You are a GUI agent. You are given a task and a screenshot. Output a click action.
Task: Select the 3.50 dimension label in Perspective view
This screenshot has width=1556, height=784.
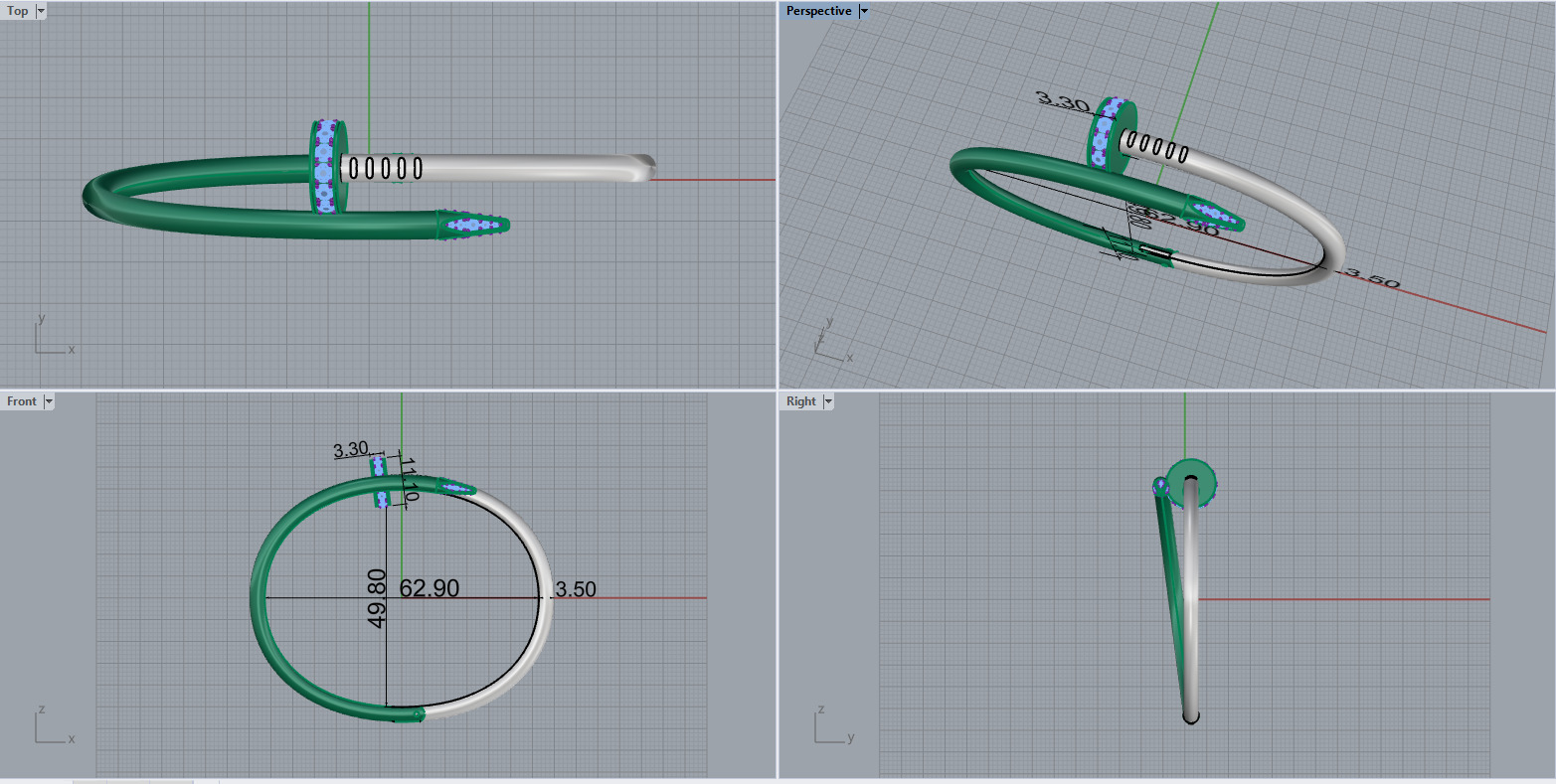point(1372,278)
